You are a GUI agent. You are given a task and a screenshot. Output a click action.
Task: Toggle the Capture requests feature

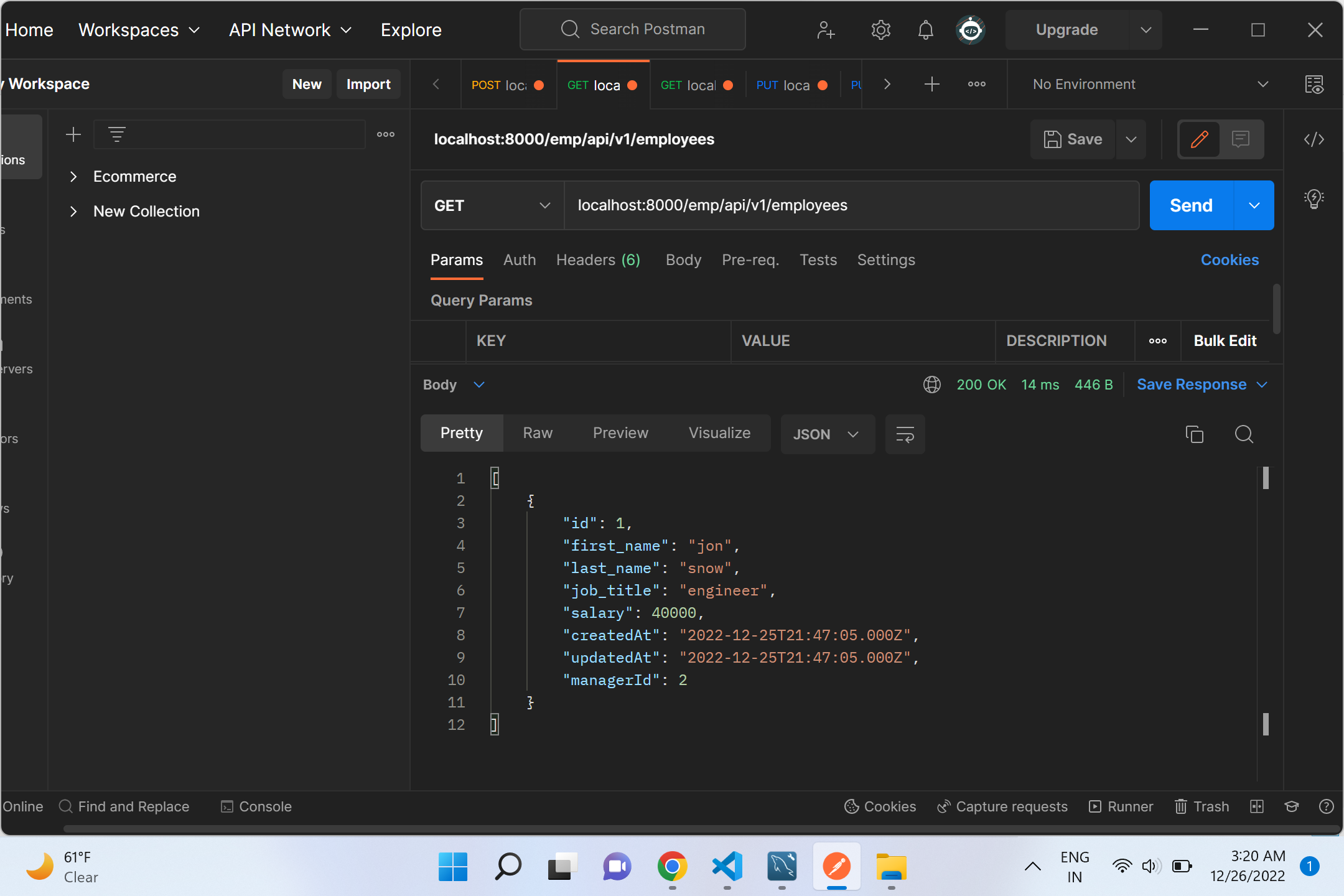click(1002, 806)
